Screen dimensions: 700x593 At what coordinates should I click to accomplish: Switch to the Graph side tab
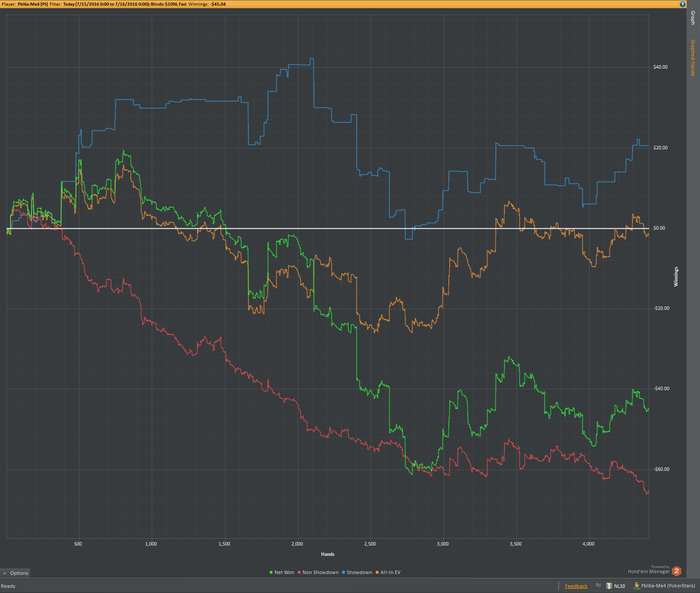pyautogui.click(x=693, y=17)
